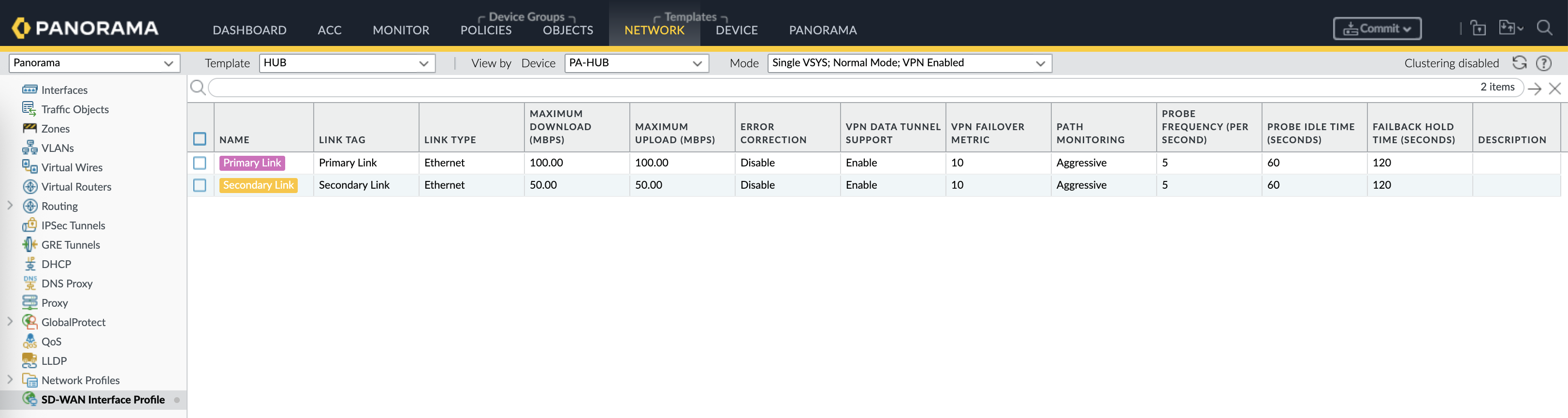The width and height of the screenshot is (1568, 418).
Task: Open the help question mark icon
Action: tap(1544, 63)
